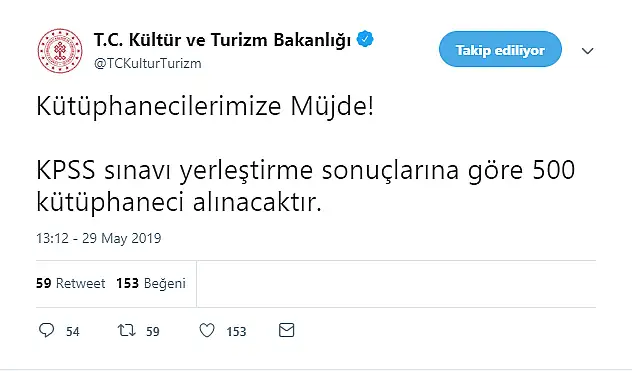Click the kütüphaneci alınacaktır text line
Viewport: 632px width, 371px height.
coord(179,202)
